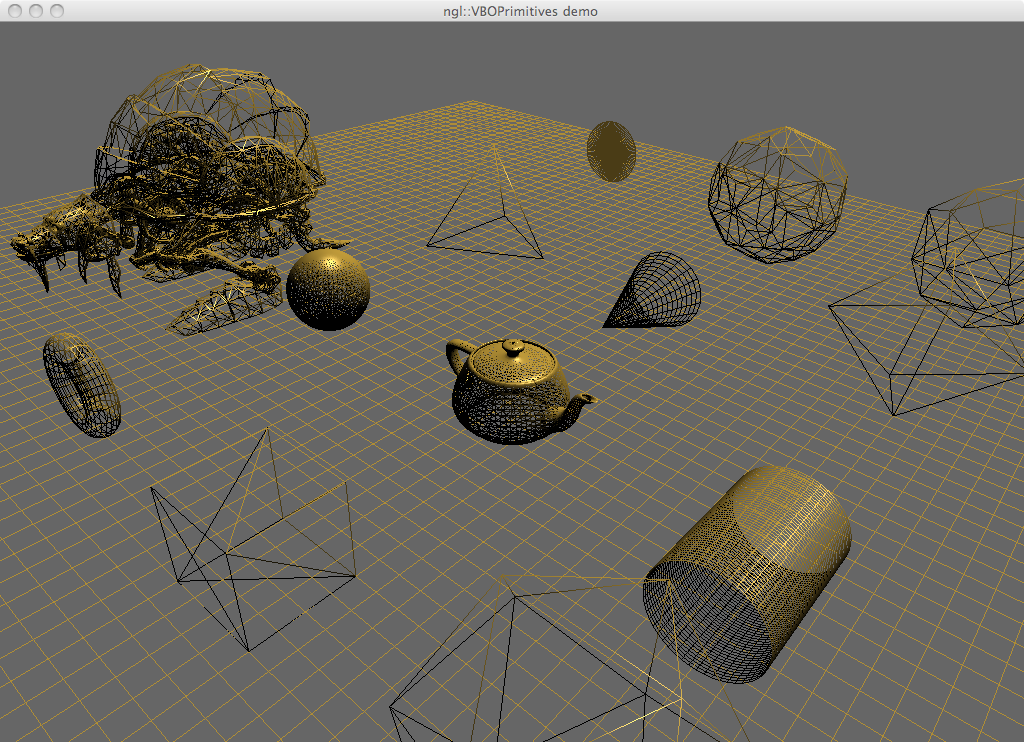1024x742 pixels.
Task: Select the wireframe torus
Action: pos(82,385)
